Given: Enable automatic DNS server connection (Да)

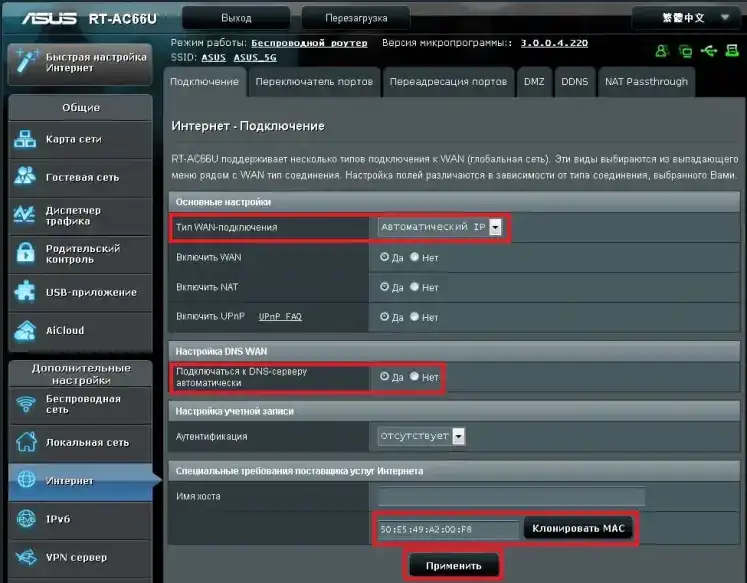Looking at the screenshot, I should (x=384, y=376).
